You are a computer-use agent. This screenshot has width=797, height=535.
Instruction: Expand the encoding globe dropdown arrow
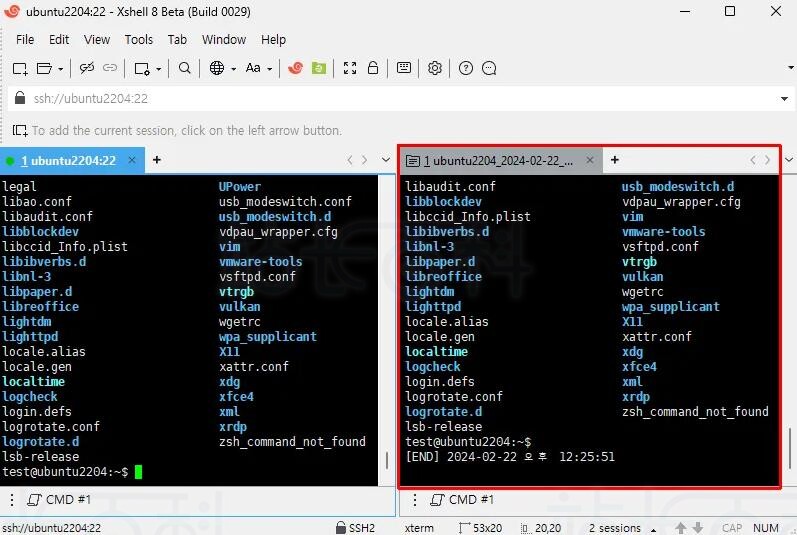click(234, 69)
